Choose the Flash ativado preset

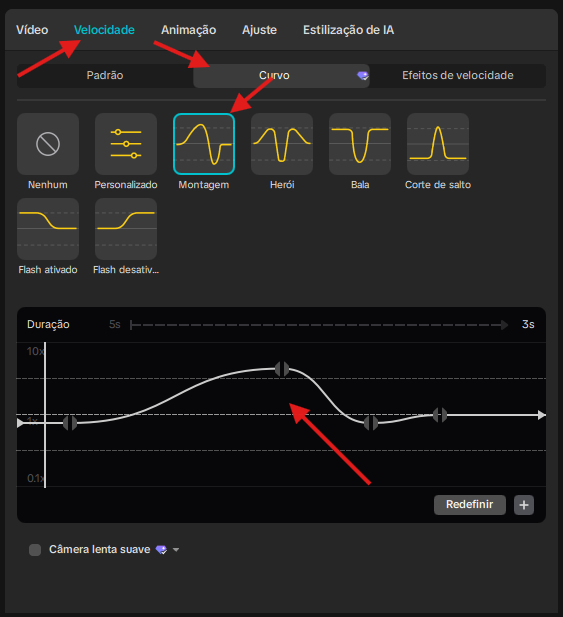point(48,229)
